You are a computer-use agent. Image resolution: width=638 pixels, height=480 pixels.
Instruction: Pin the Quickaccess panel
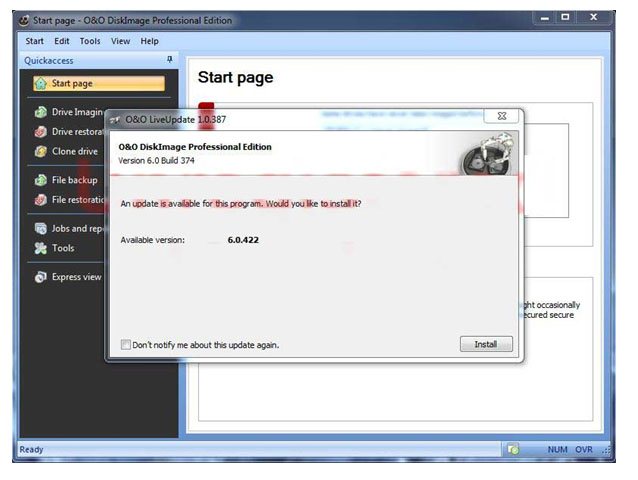click(x=170, y=60)
